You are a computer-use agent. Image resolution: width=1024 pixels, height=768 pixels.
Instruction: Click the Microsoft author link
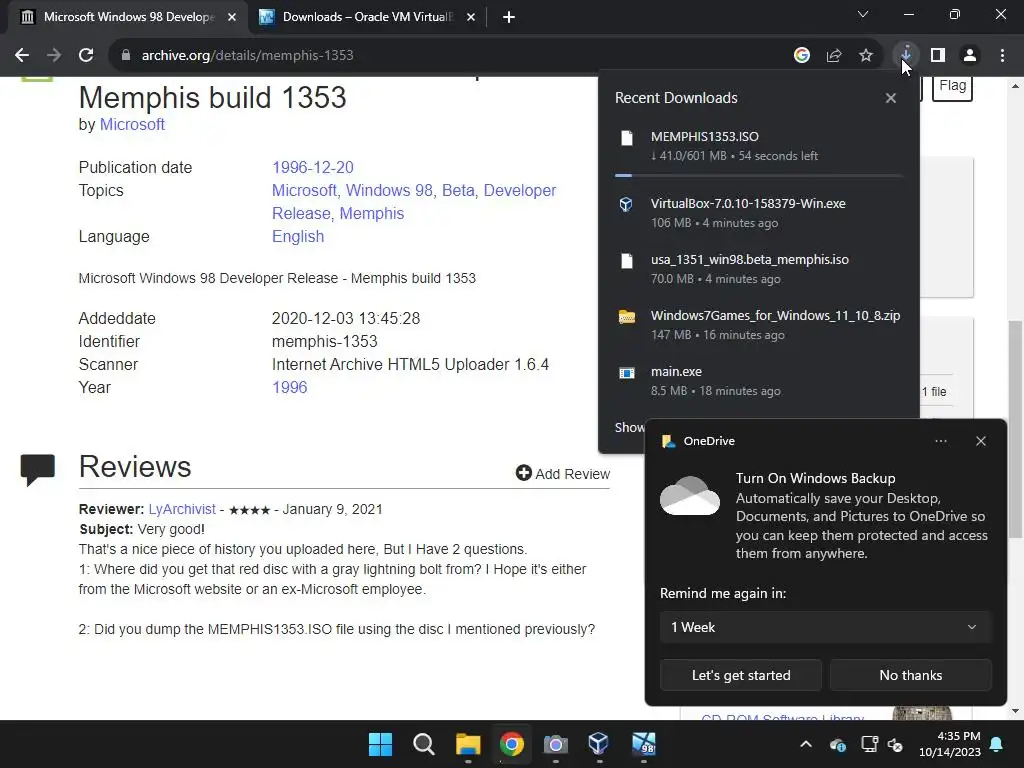coord(132,124)
